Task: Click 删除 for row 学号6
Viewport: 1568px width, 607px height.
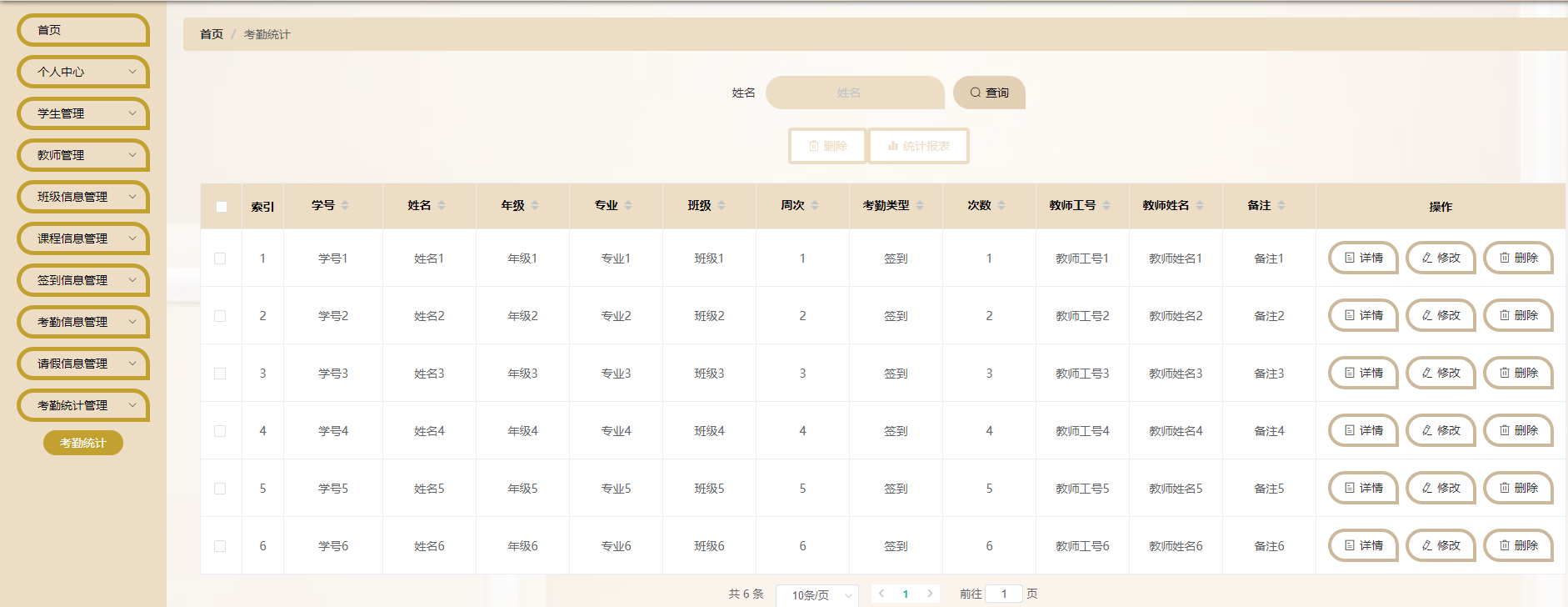Action: [x=1518, y=545]
